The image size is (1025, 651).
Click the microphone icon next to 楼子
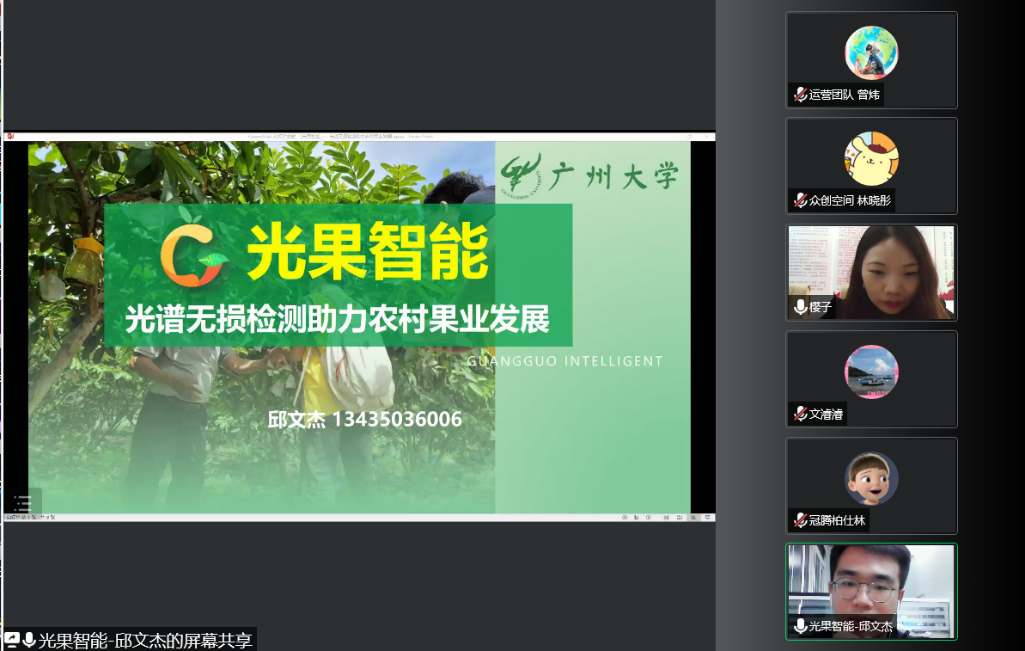800,307
